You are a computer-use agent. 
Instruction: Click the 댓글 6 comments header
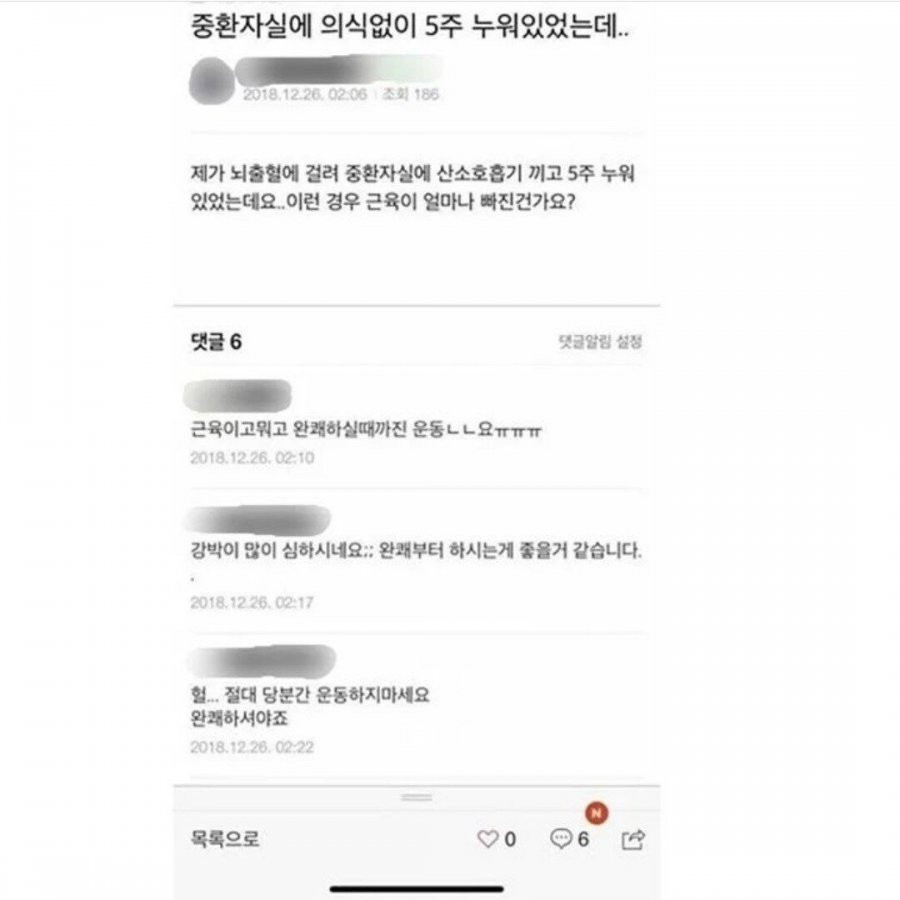coord(216,342)
